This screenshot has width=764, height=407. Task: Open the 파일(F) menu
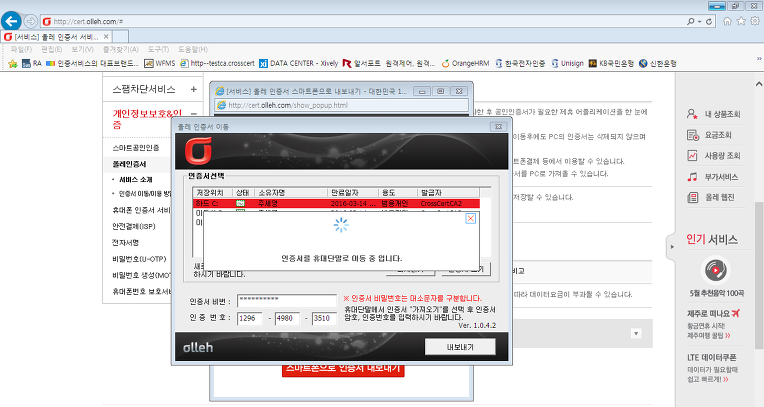click(21, 50)
